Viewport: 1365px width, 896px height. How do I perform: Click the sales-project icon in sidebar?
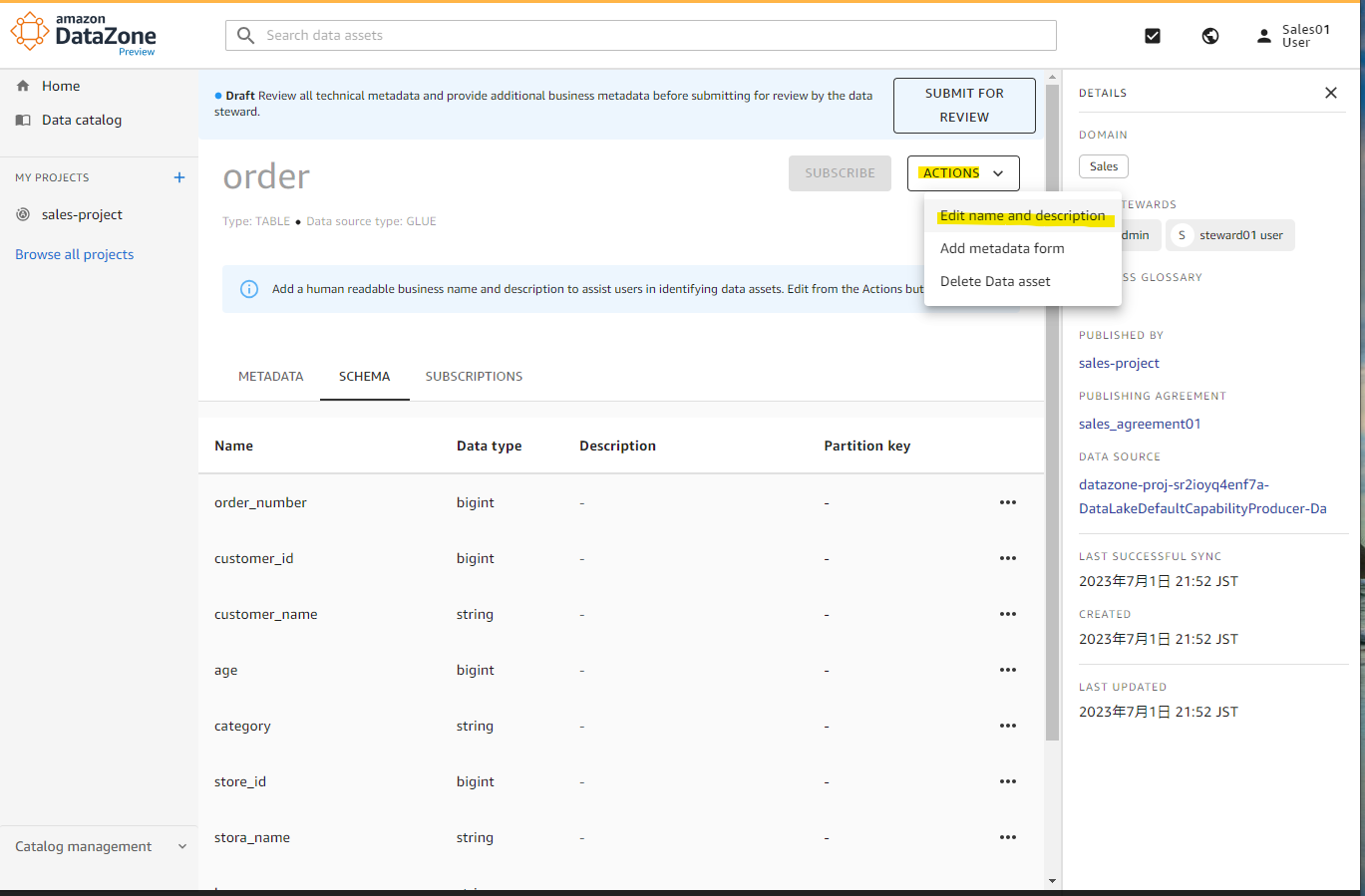point(23,214)
